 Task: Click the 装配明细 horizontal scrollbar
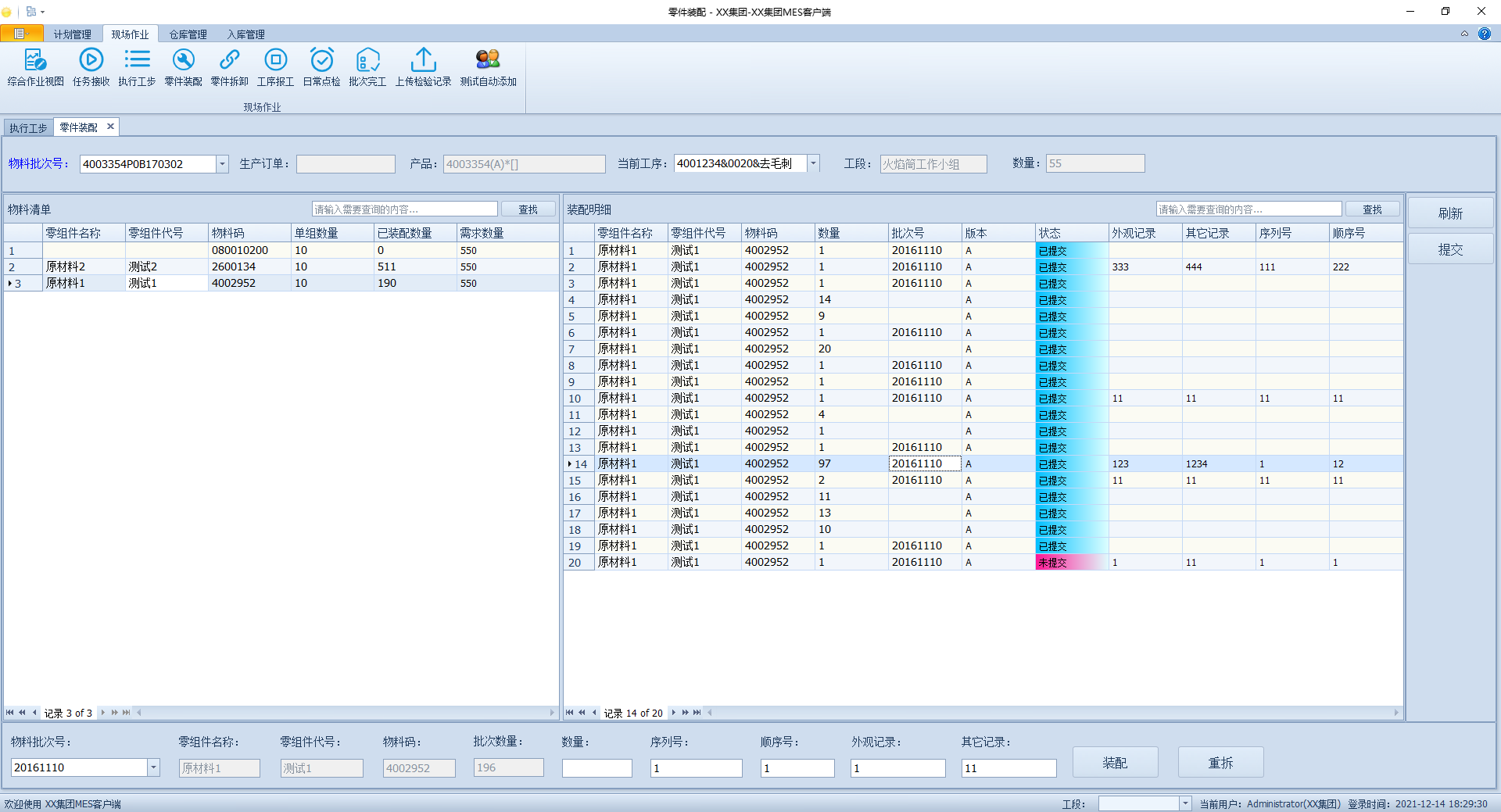pyautogui.click(x=1053, y=712)
